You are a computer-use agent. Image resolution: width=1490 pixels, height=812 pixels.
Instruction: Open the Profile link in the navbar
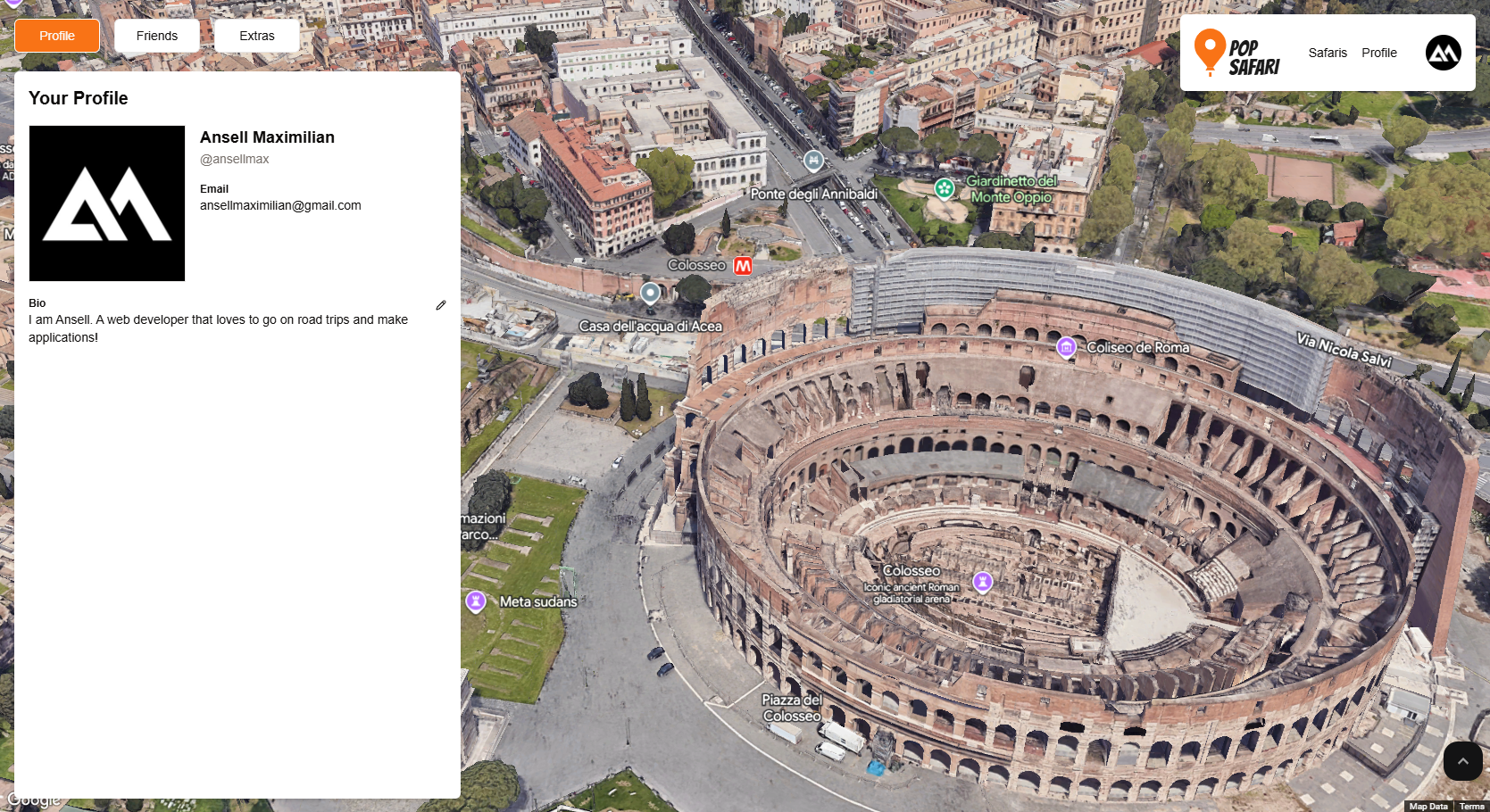[x=1378, y=53]
